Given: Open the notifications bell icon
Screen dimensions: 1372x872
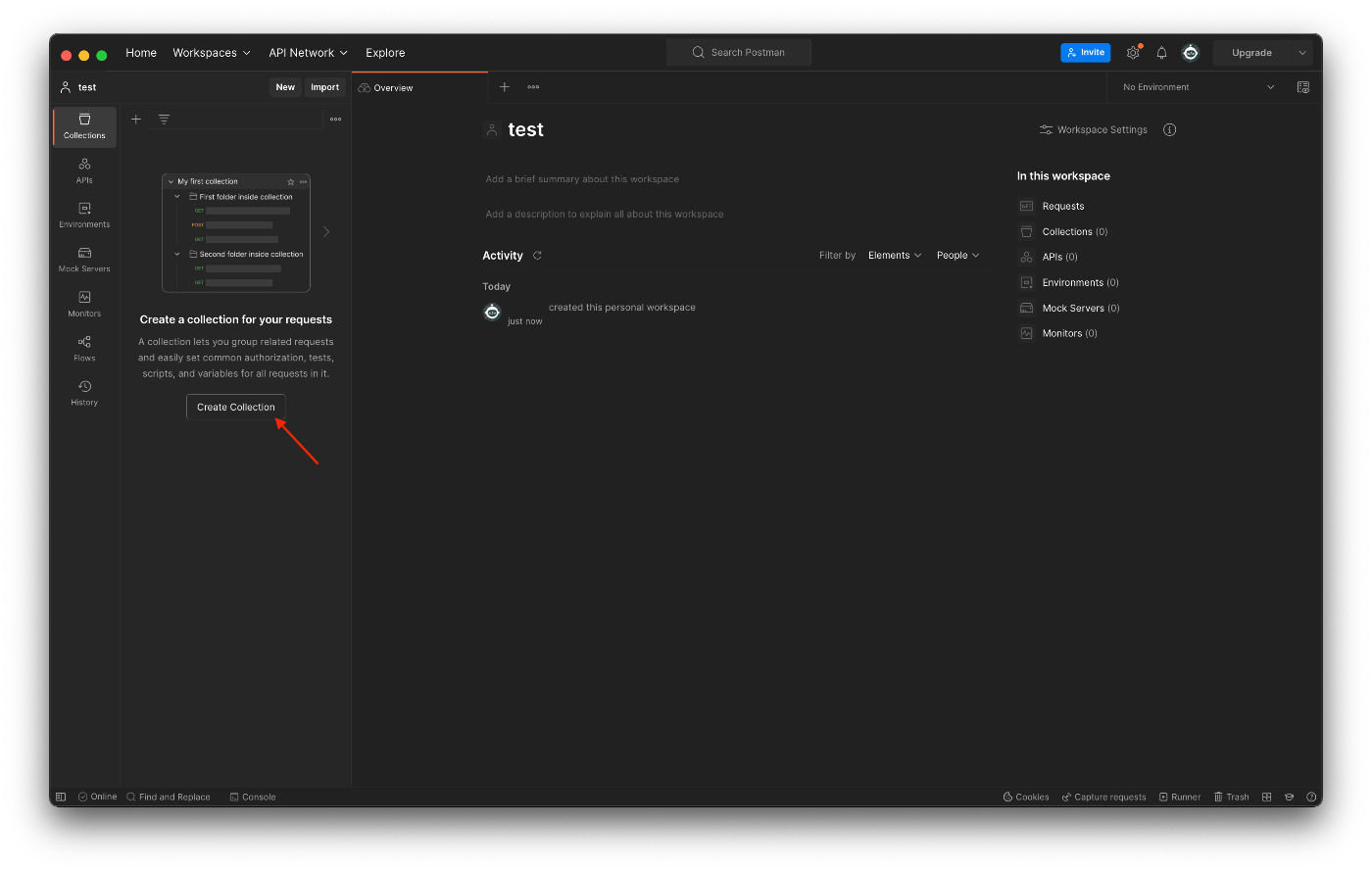Looking at the screenshot, I should 1161,53.
